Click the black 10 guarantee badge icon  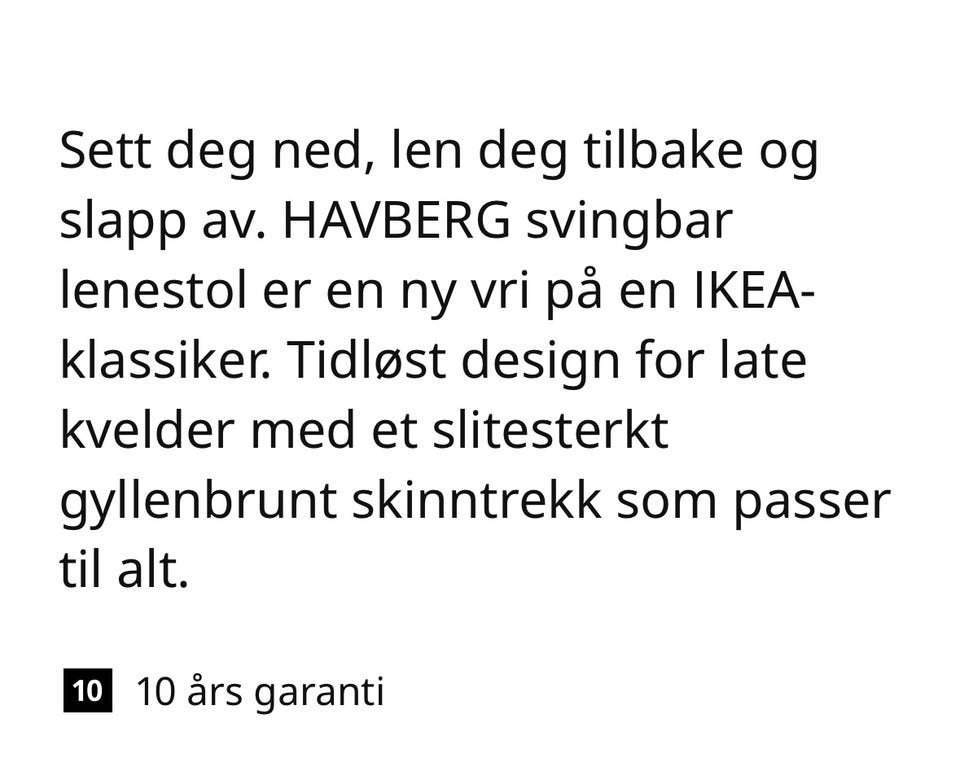(88, 691)
